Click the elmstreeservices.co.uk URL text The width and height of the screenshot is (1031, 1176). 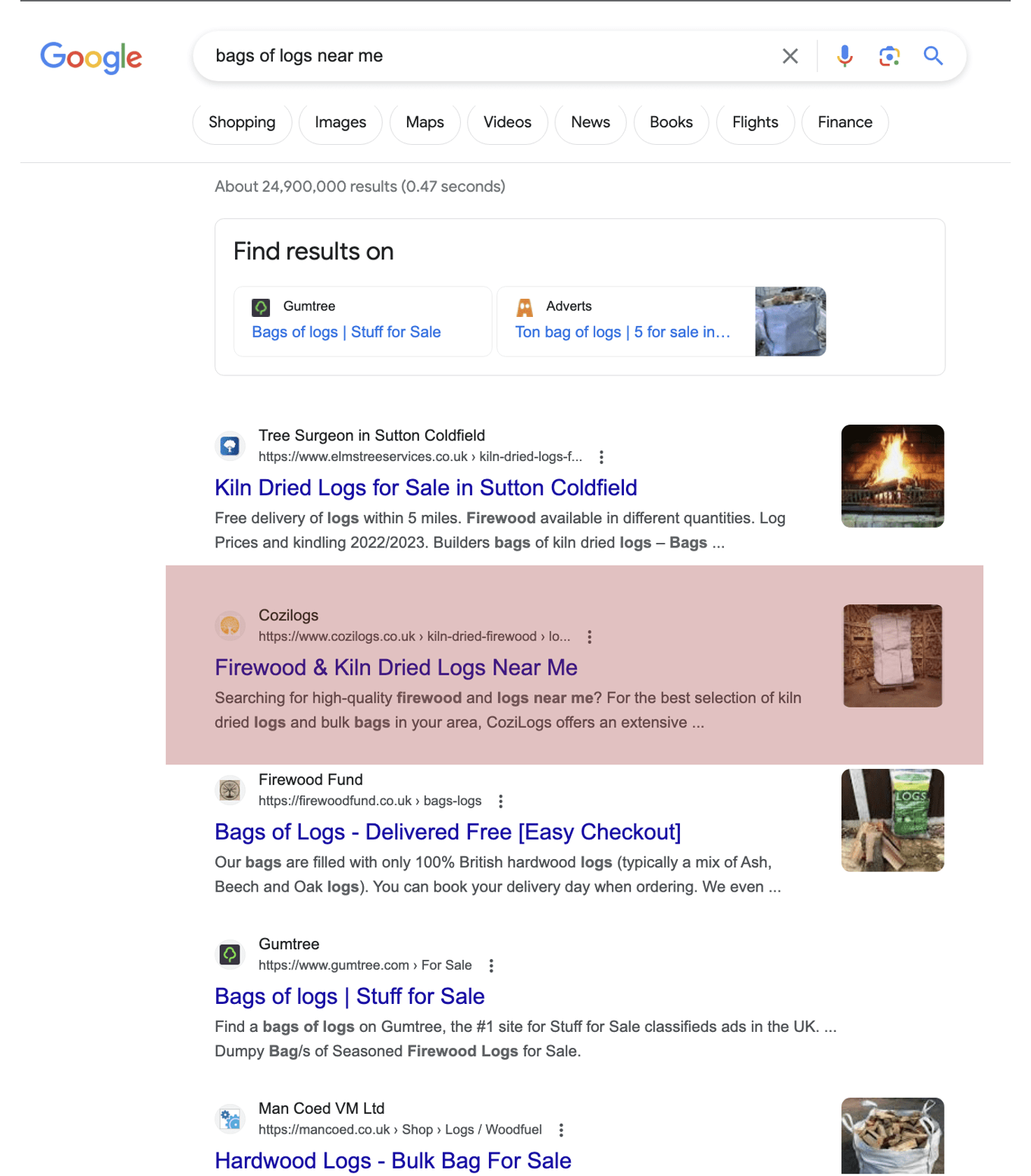(420, 456)
